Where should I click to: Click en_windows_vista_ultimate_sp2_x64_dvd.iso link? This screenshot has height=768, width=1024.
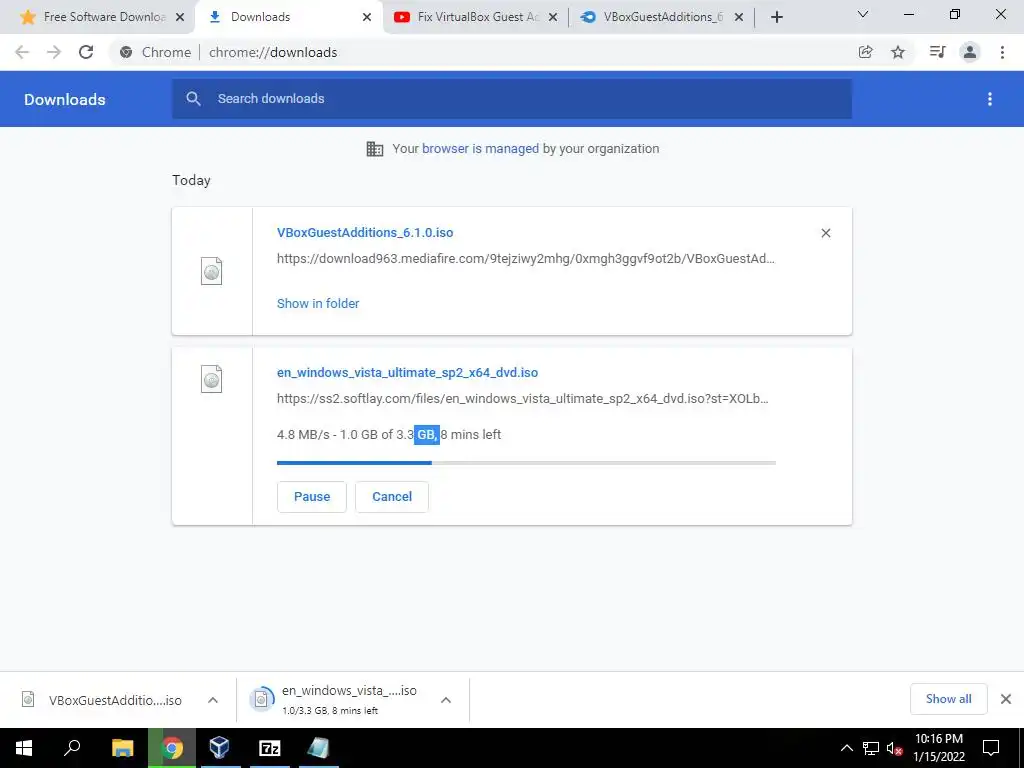tap(408, 373)
